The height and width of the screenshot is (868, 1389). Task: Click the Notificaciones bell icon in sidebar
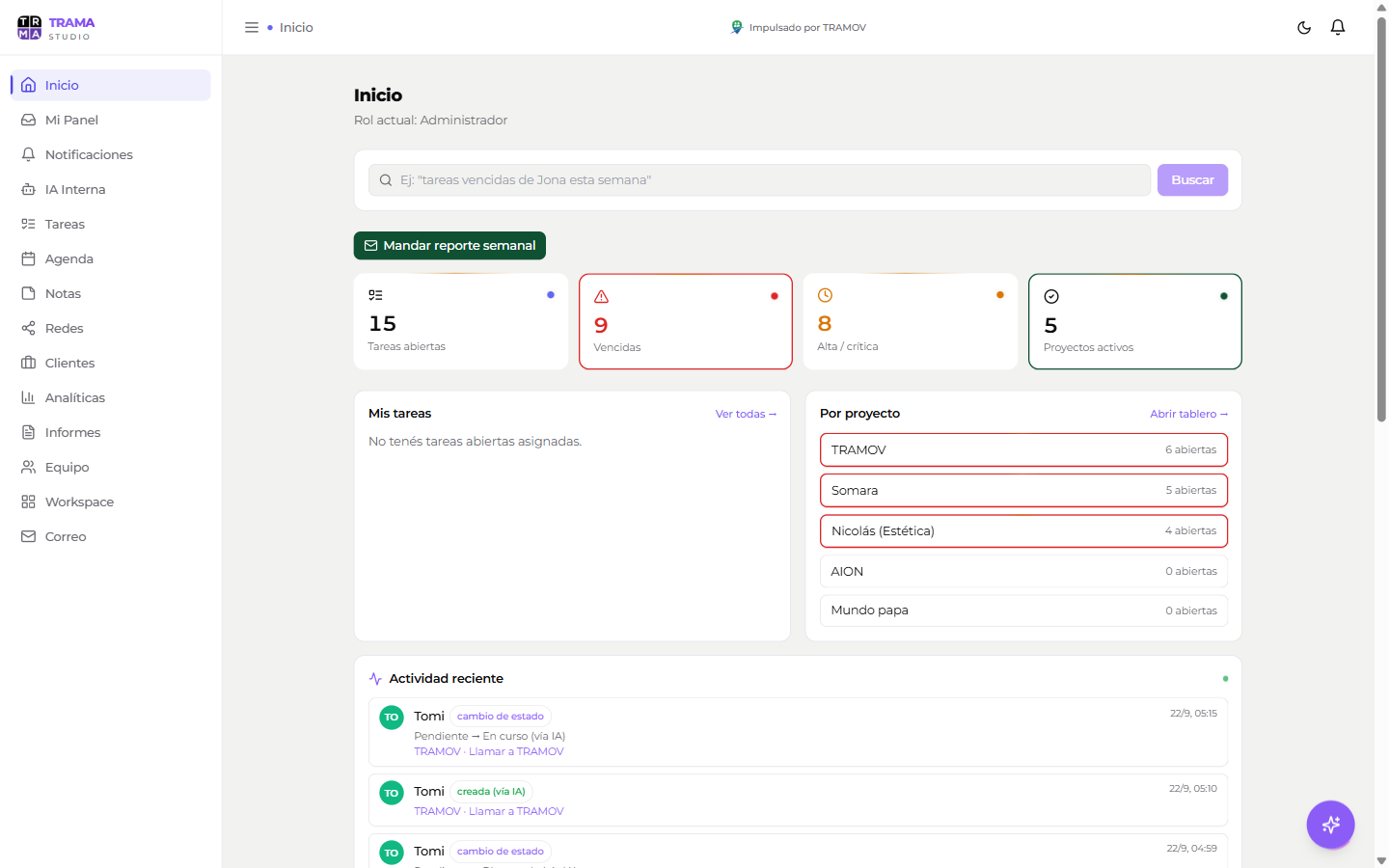(x=29, y=154)
